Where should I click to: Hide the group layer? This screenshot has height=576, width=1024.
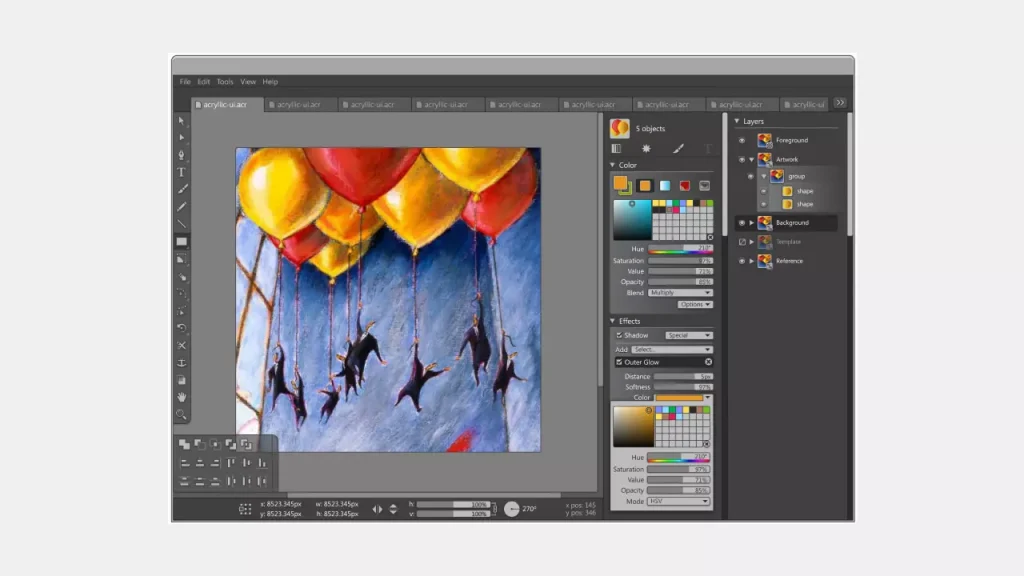point(750,176)
